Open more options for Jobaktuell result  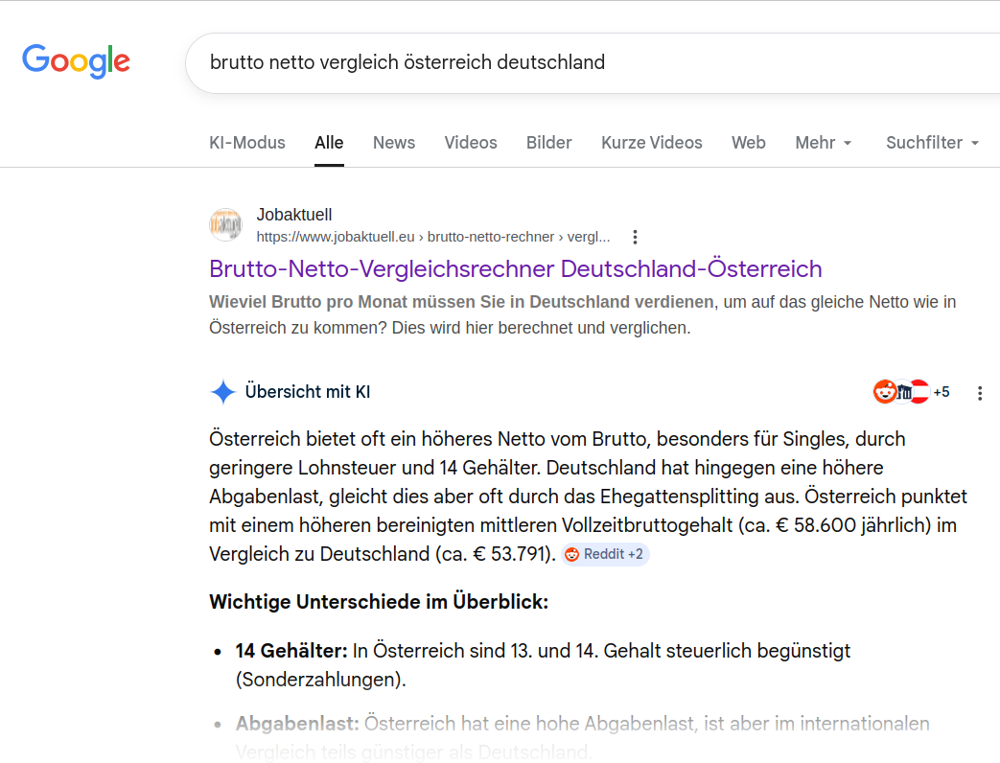click(635, 237)
